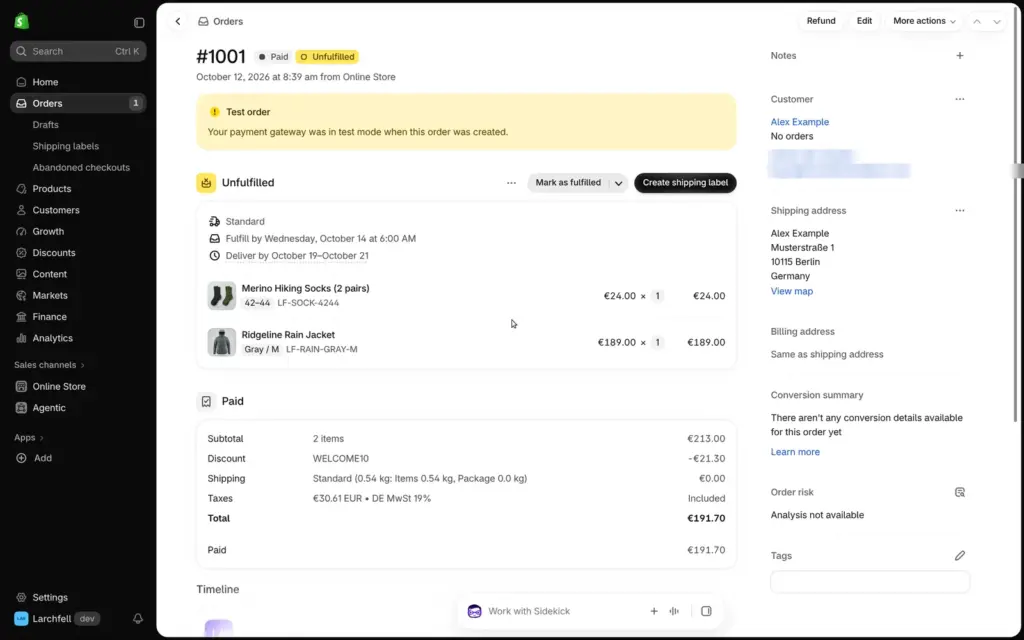Image resolution: width=1024 pixels, height=640 pixels.
Task: Open the Home icon in the sidebar
Action: 22,82
